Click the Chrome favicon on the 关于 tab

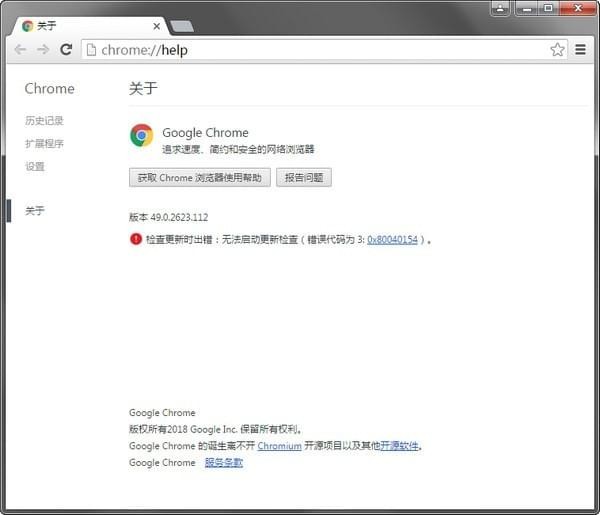(x=28, y=26)
